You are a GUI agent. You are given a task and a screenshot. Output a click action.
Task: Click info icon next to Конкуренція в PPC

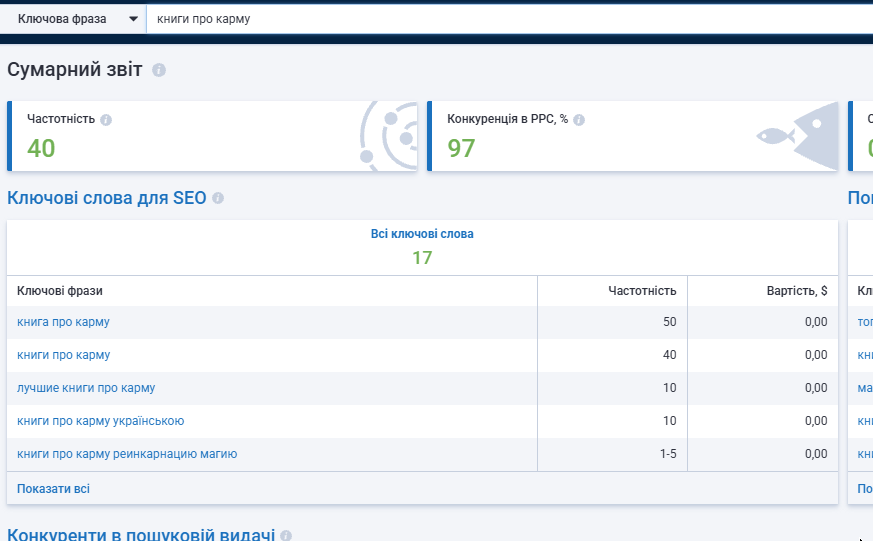point(579,120)
